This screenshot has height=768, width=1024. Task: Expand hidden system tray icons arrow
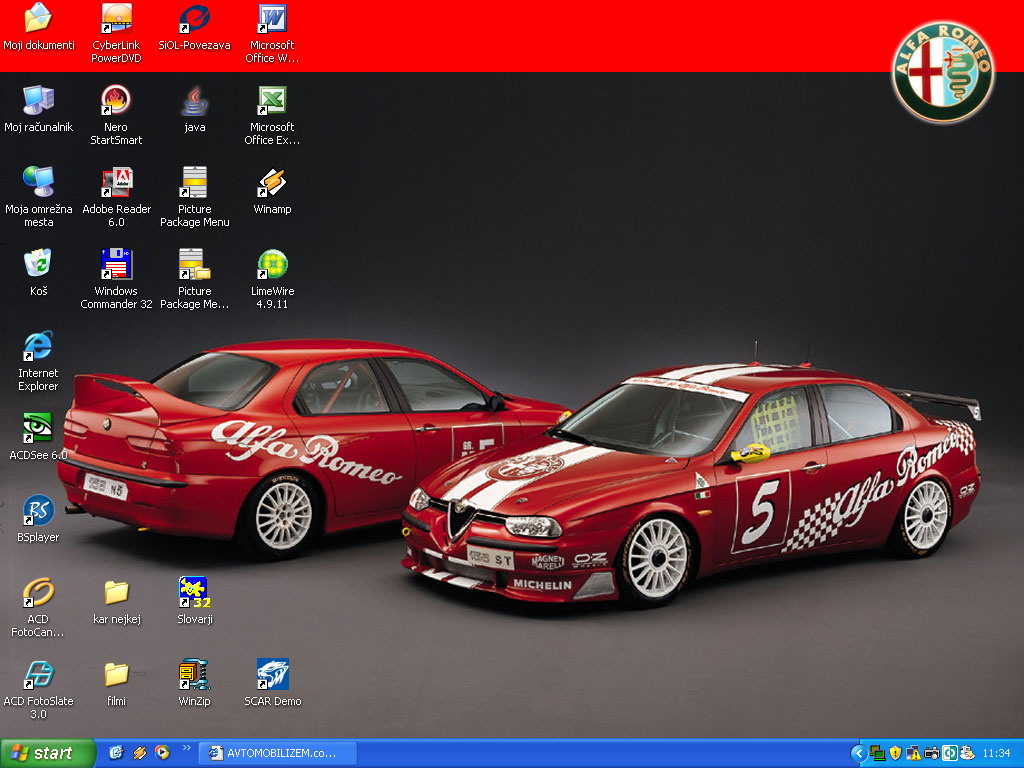pyautogui.click(x=859, y=754)
